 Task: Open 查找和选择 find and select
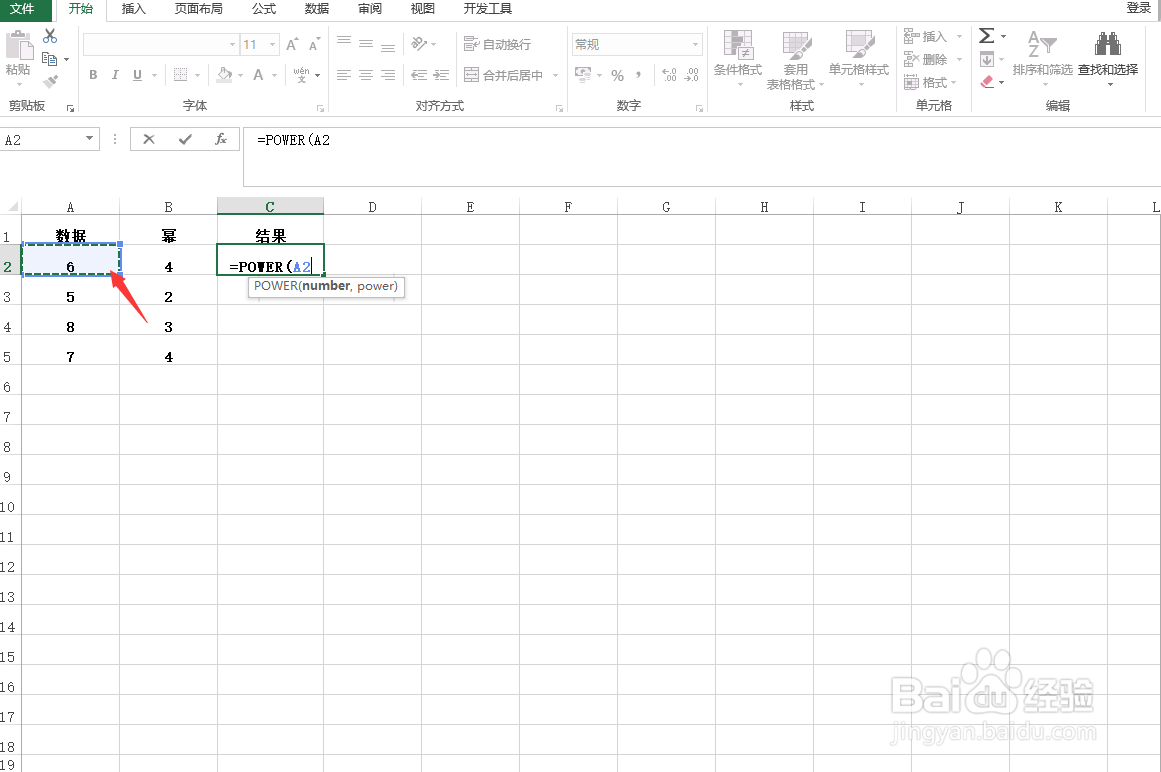[1108, 58]
